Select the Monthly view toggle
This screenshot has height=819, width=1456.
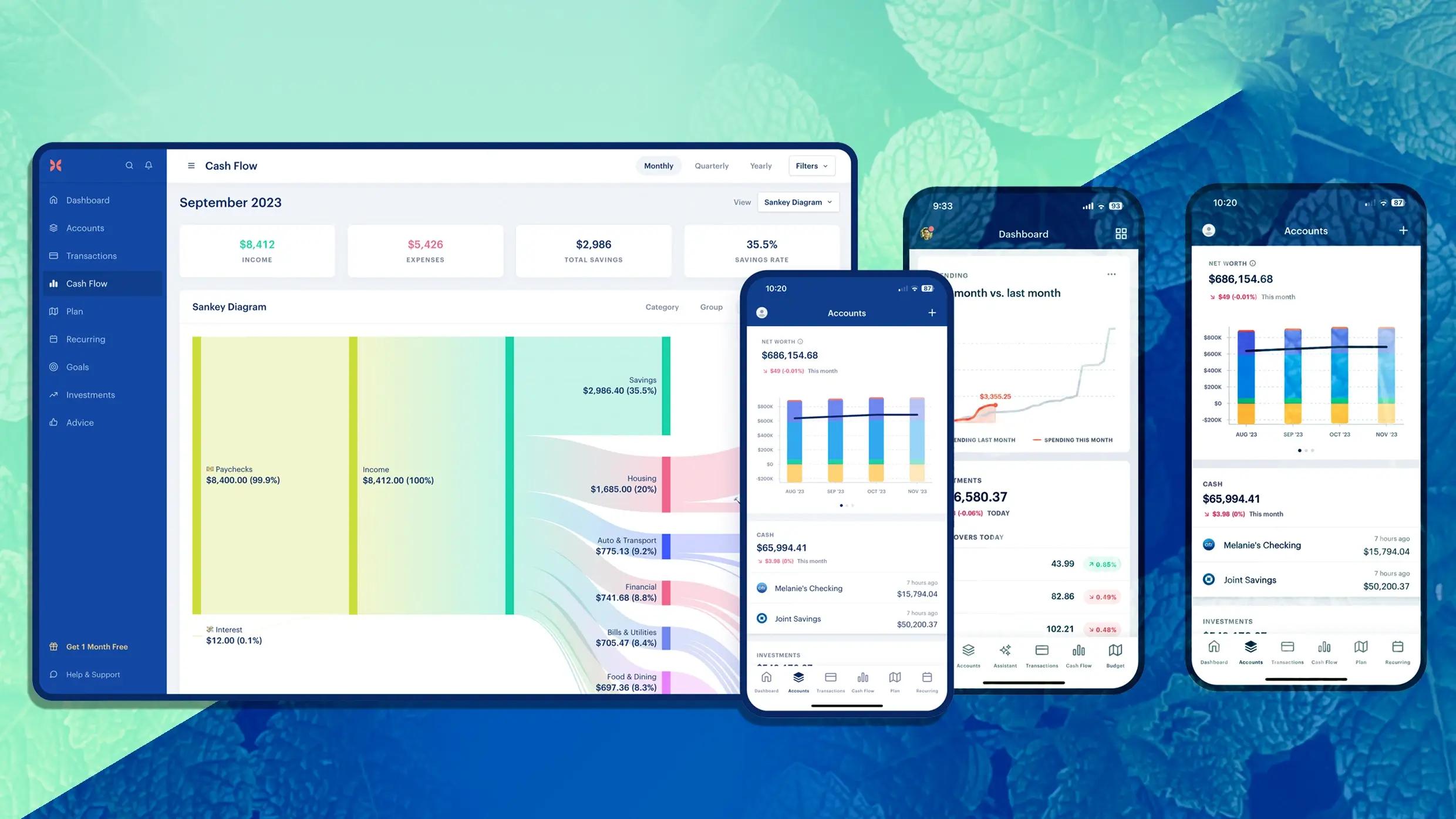pyautogui.click(x=657, y=165)
